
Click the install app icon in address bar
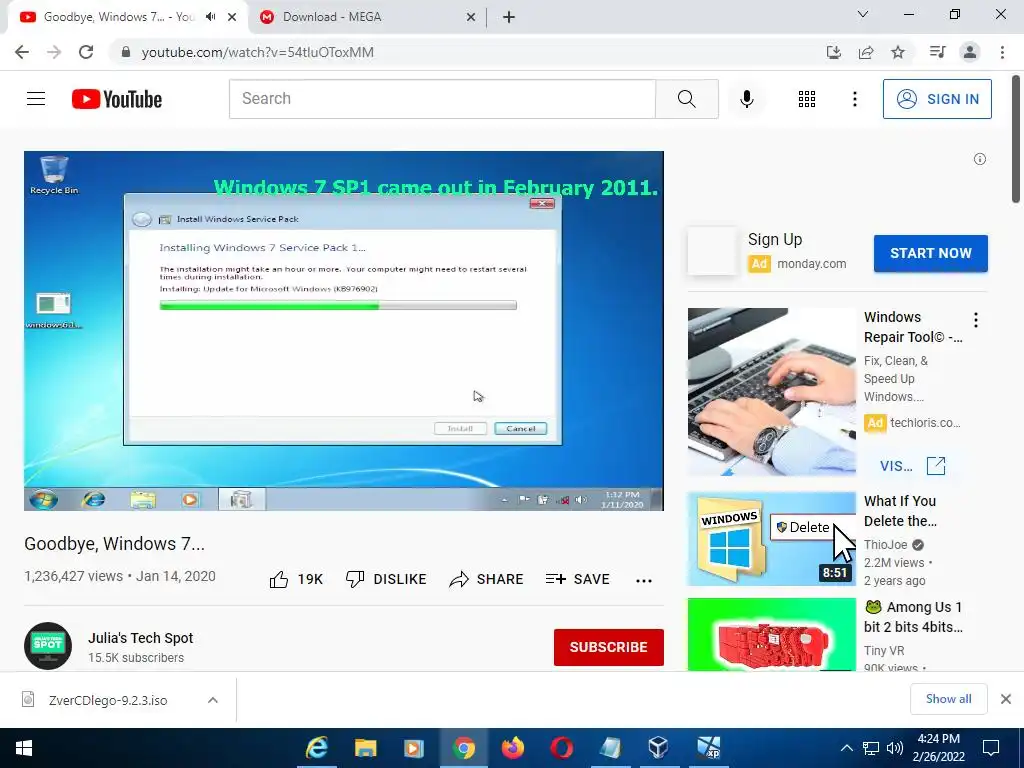(x=834, y=52)
